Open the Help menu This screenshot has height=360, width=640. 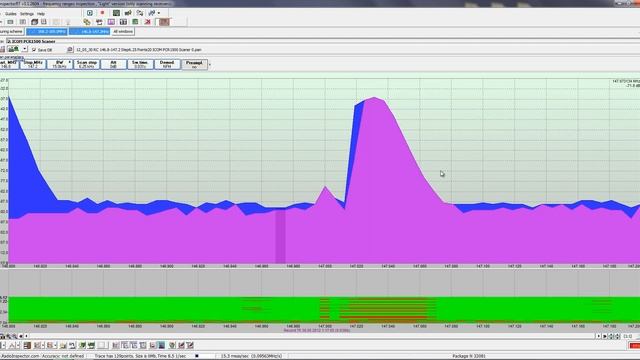point(41,13)
